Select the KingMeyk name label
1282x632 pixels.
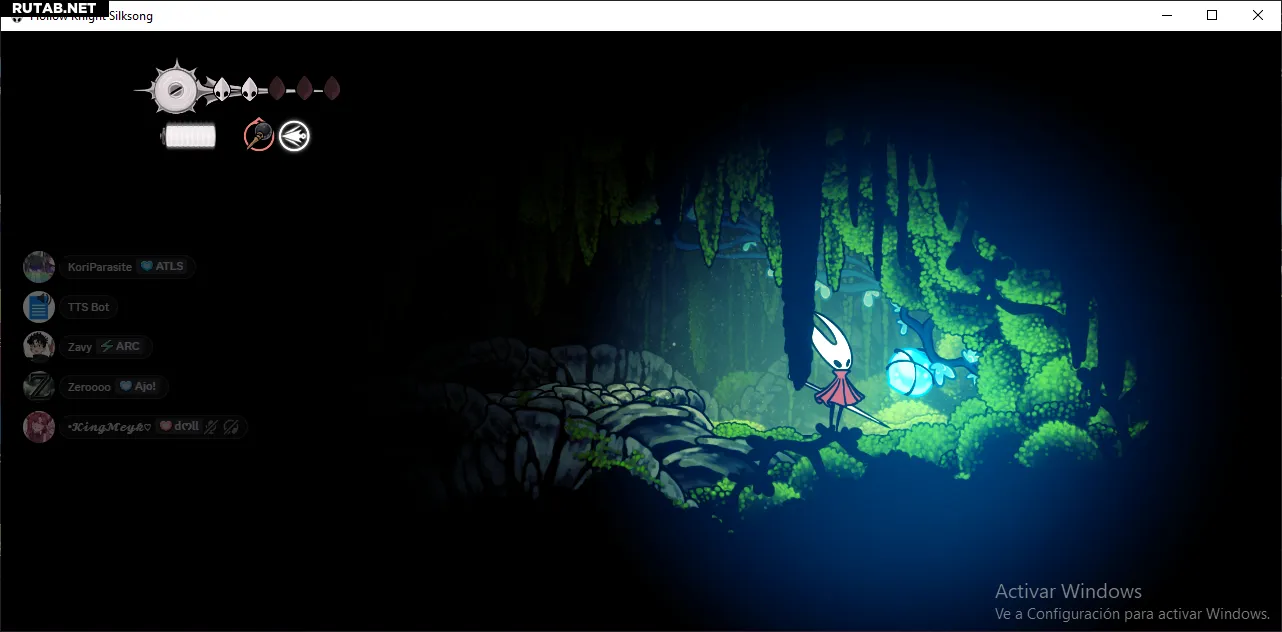coord(109,427)
